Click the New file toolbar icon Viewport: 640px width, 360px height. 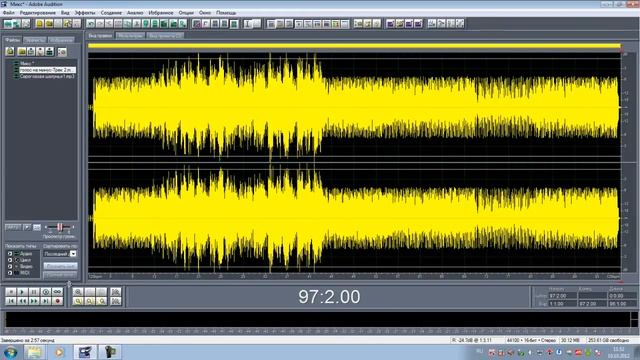pos(40,24)
